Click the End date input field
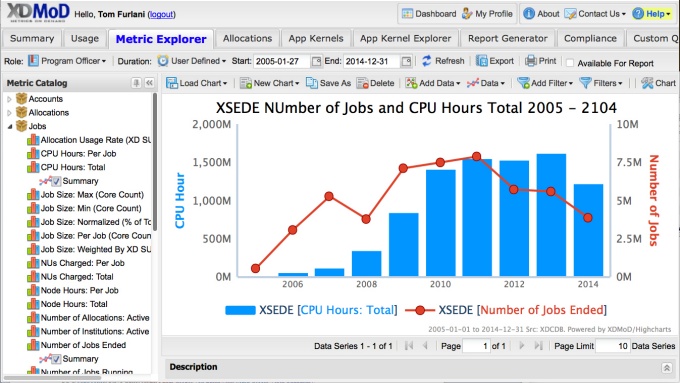The image size is (680, 383). coord(372,61)
